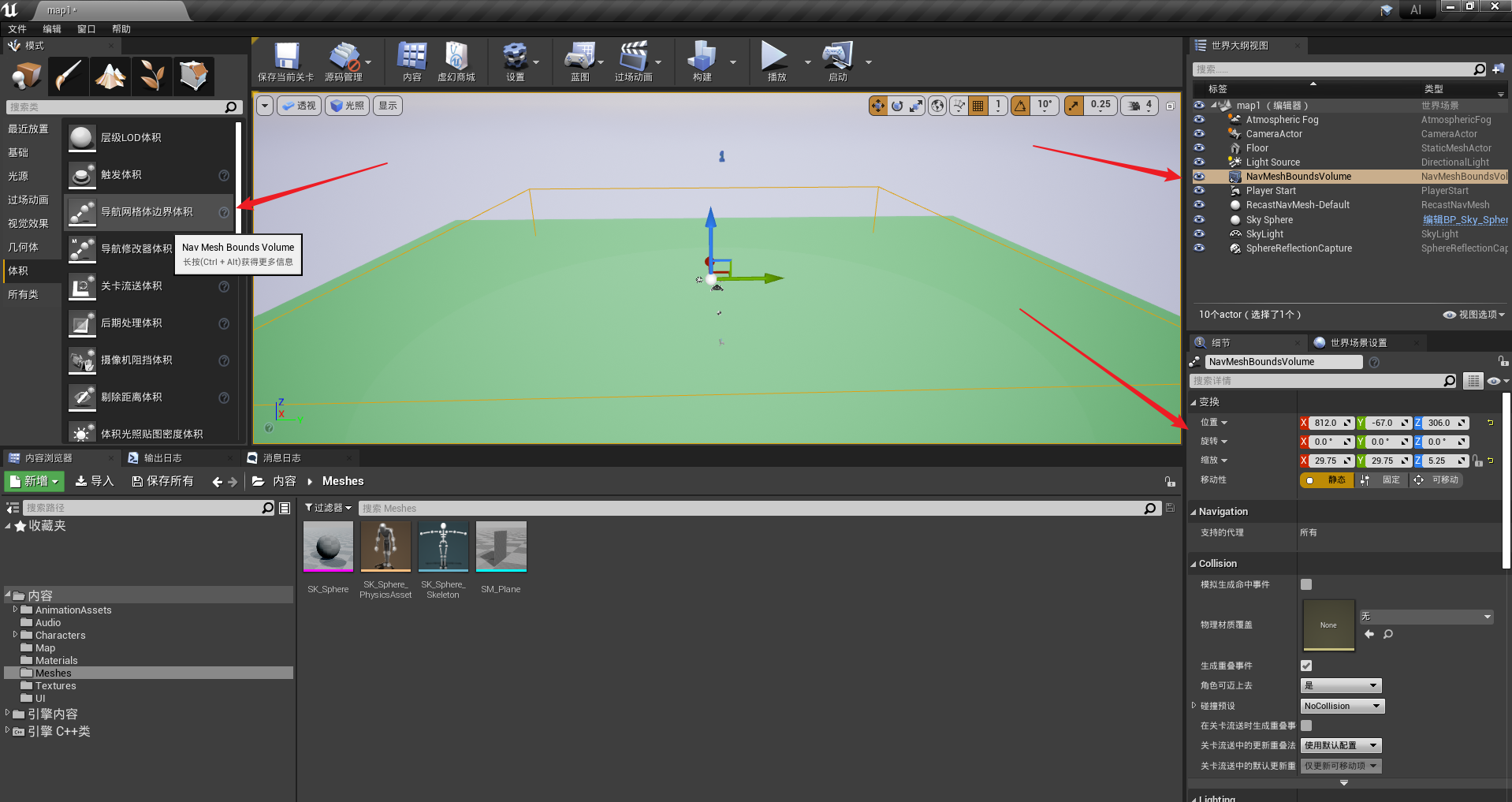The height and width of the screenshot is (802, 1512).
Task: Expand the Characters folder
Action: 15,635
